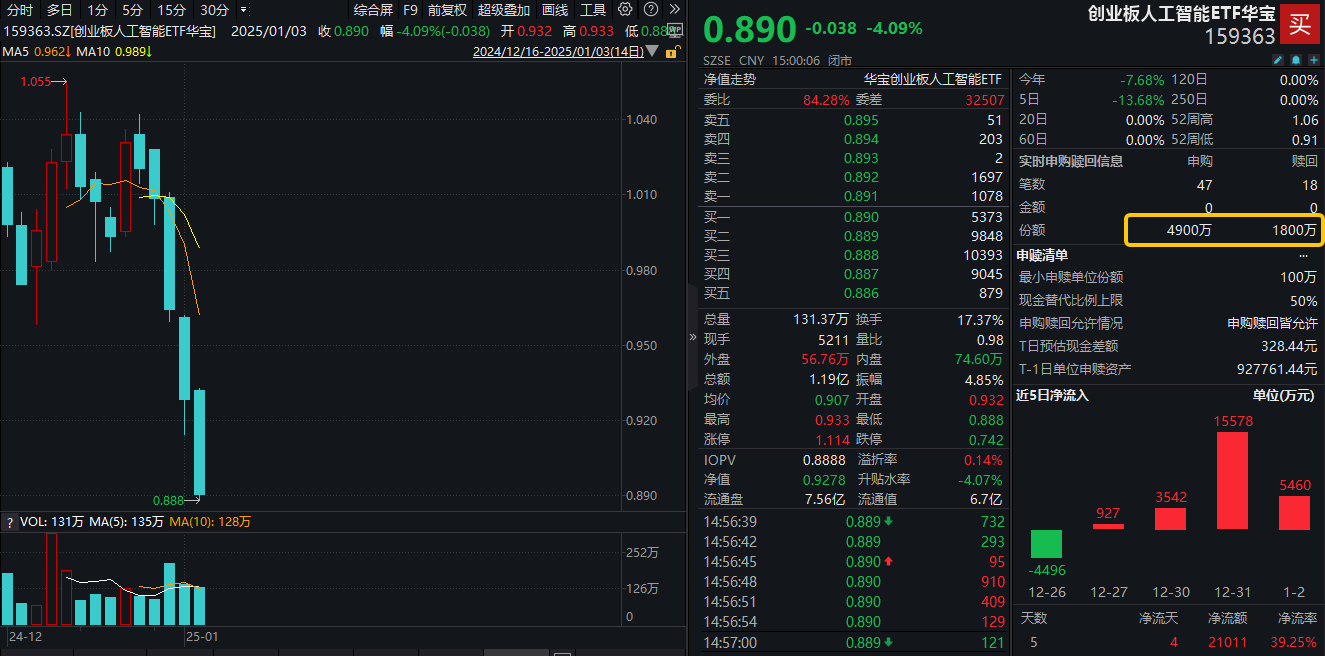This screenshot has height=656, width=1325.
Task: Expand the toolbar overflow chevron
Action: [673, 9]
